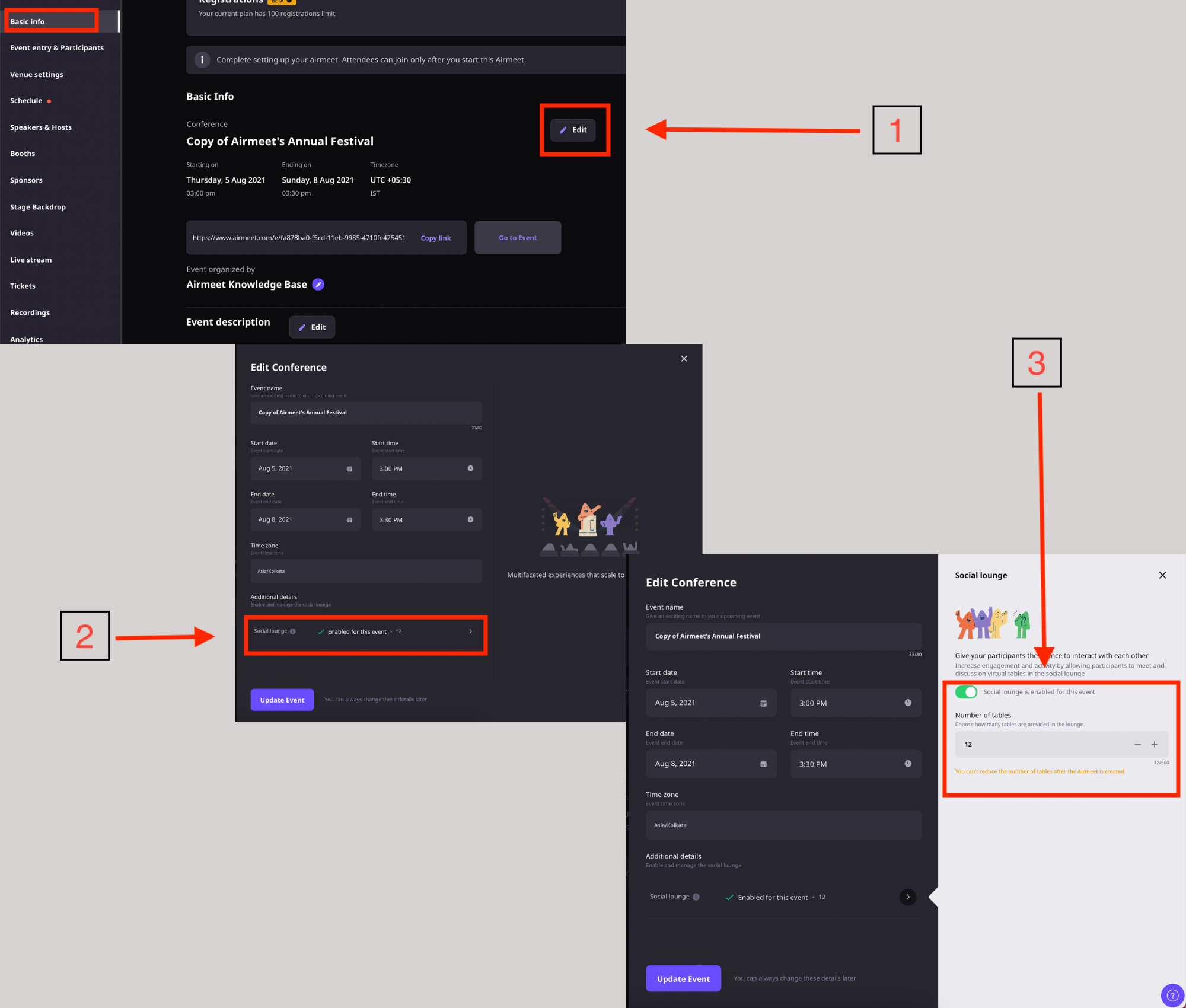
Task: Click Social lounge info icon, middle dialog
Action: pos(293,631)
